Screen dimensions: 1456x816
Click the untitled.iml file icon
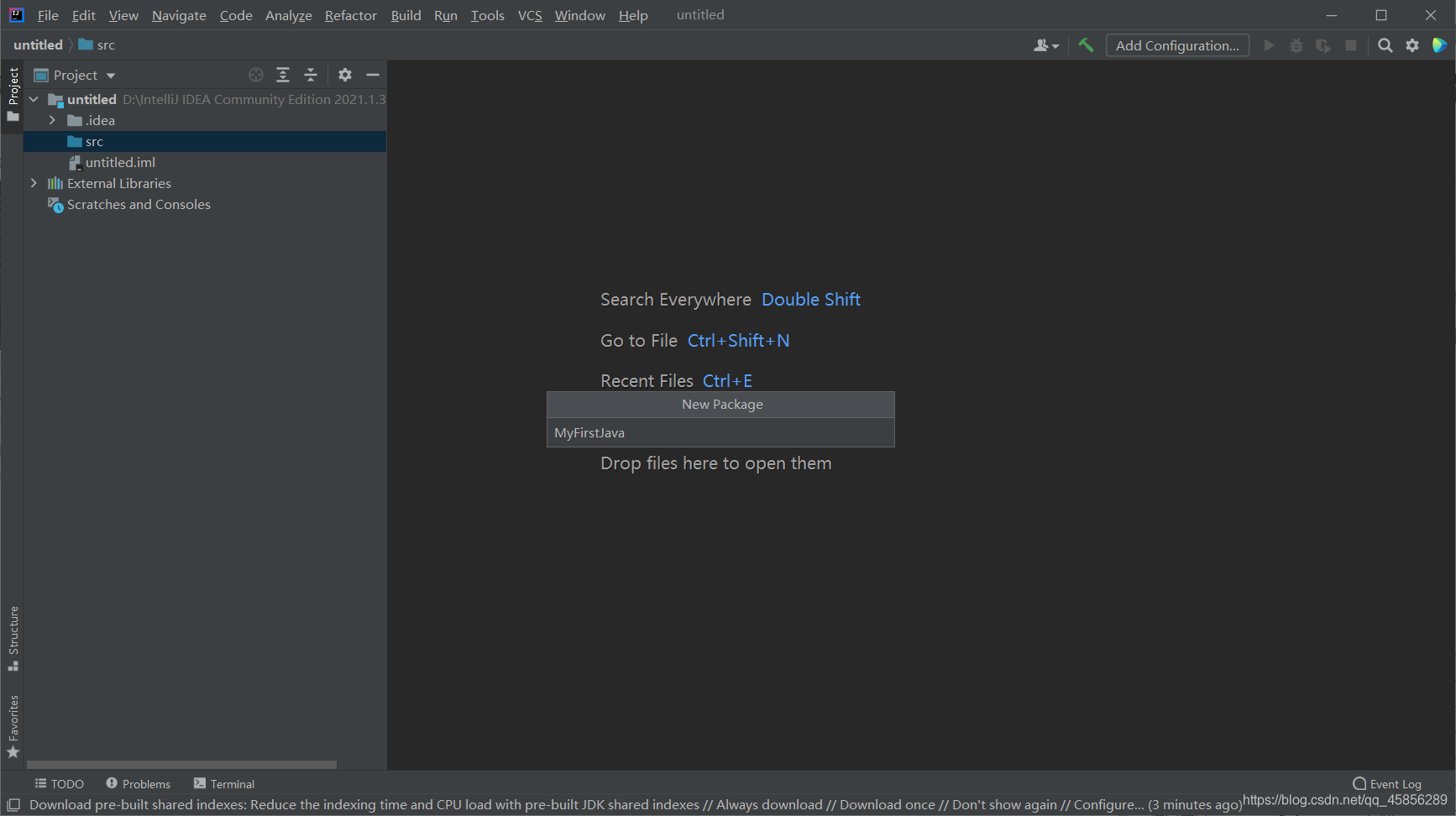75,162
